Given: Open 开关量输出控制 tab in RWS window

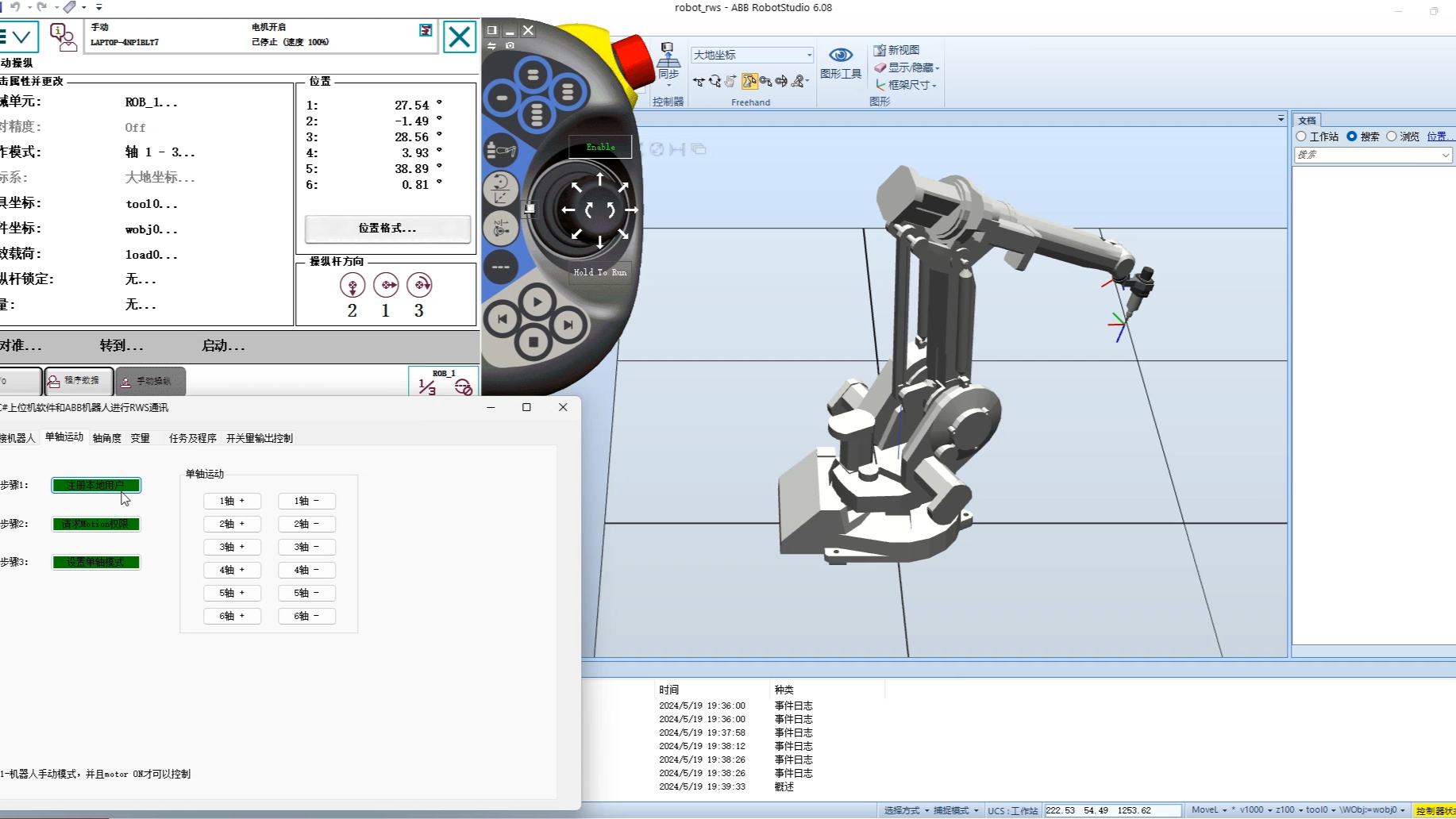Looking at the screenshot, I should pyautogui.click(x=260, y=438).
